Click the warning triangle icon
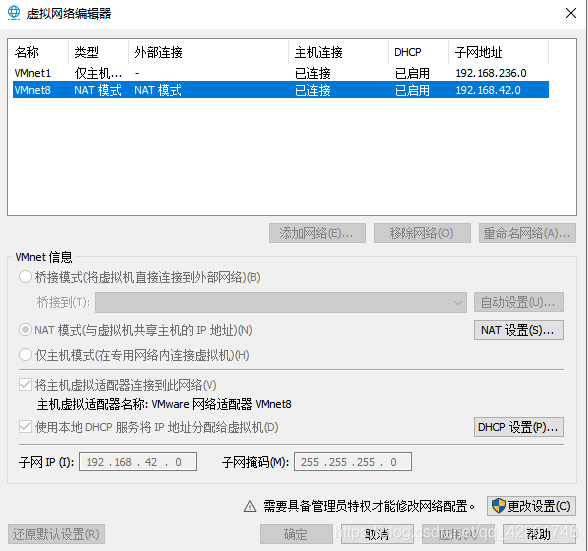Screen dimensions: 588x551 [x=250, y=506]
